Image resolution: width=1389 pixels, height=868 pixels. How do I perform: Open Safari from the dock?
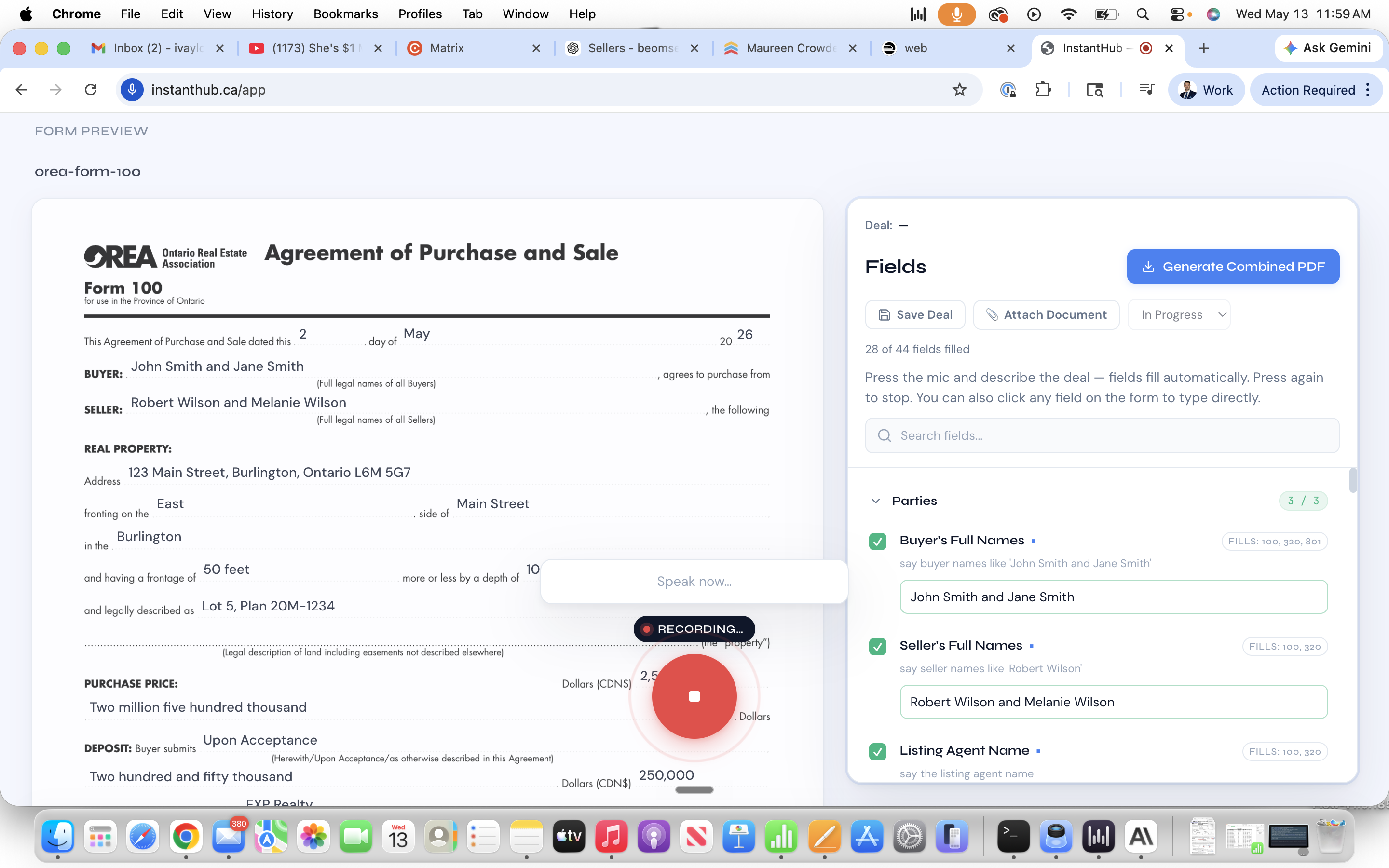click(x=143, y=836)
